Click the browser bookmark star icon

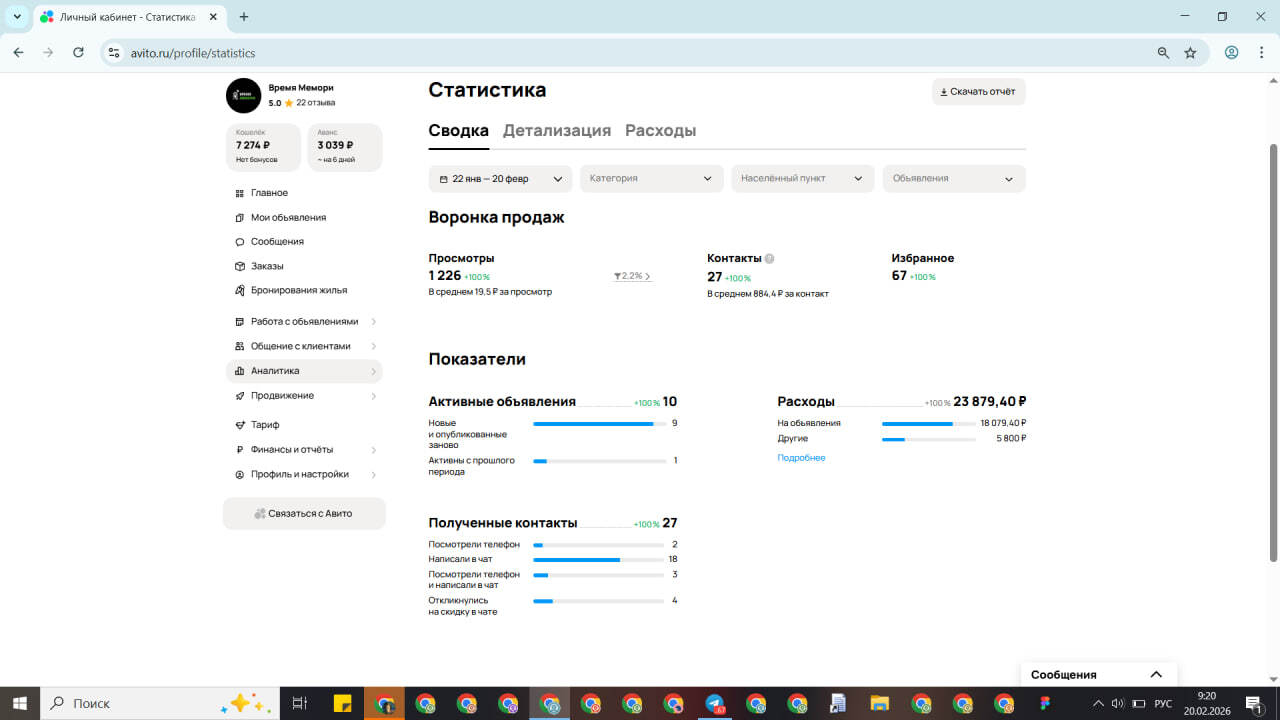(1190, 53)
